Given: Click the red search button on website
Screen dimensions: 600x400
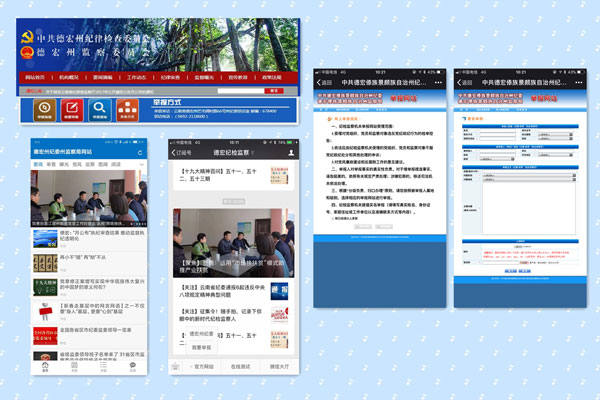Looking at the screenshot, I should tap(274, 91).
